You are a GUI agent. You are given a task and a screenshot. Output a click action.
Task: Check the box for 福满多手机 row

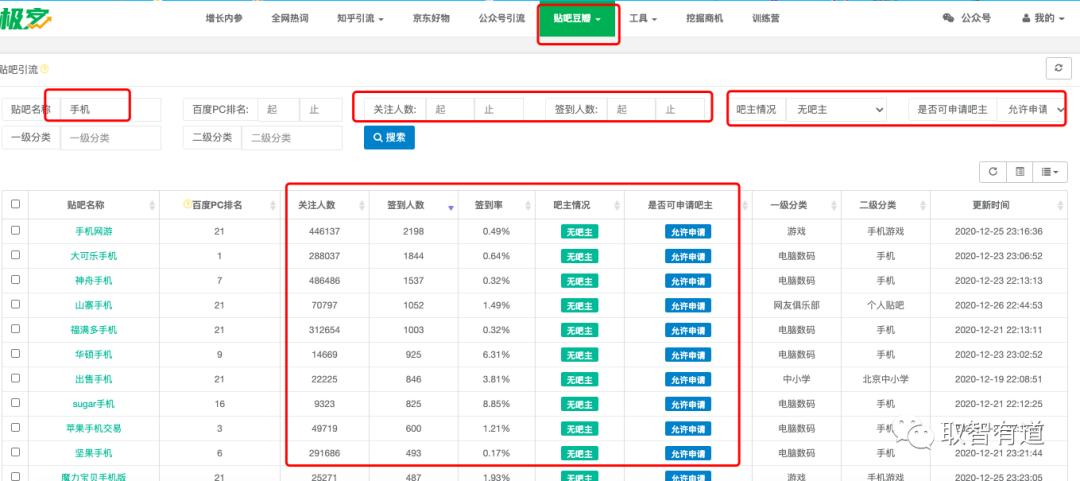[15, 329]
